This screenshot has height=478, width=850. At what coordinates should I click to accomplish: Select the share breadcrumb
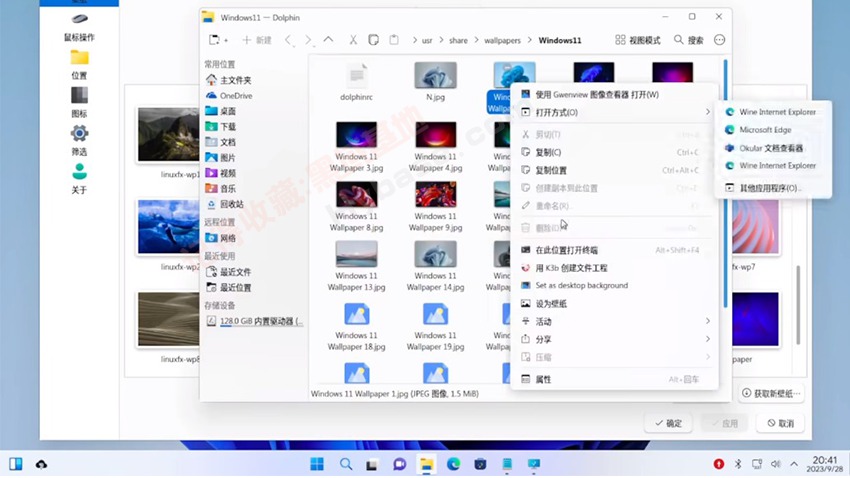point(458,40)
